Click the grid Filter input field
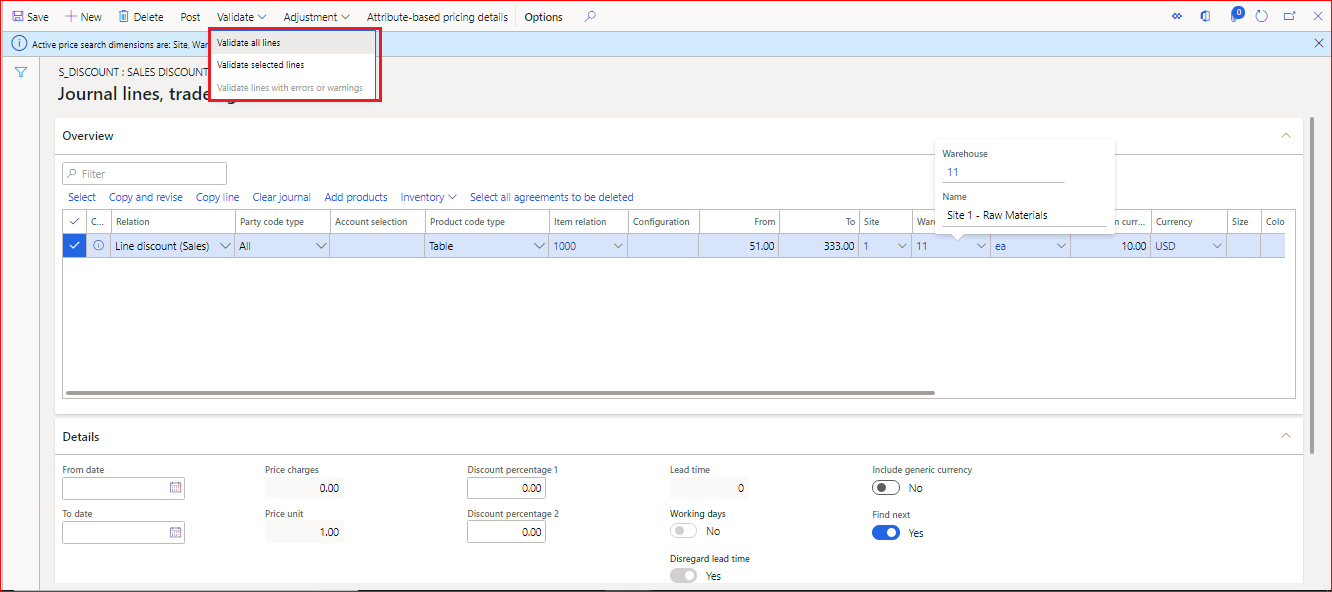Image resolution: width=1332 pixels, height=592 pixels. pyautogui.click(x=145, y=173)
